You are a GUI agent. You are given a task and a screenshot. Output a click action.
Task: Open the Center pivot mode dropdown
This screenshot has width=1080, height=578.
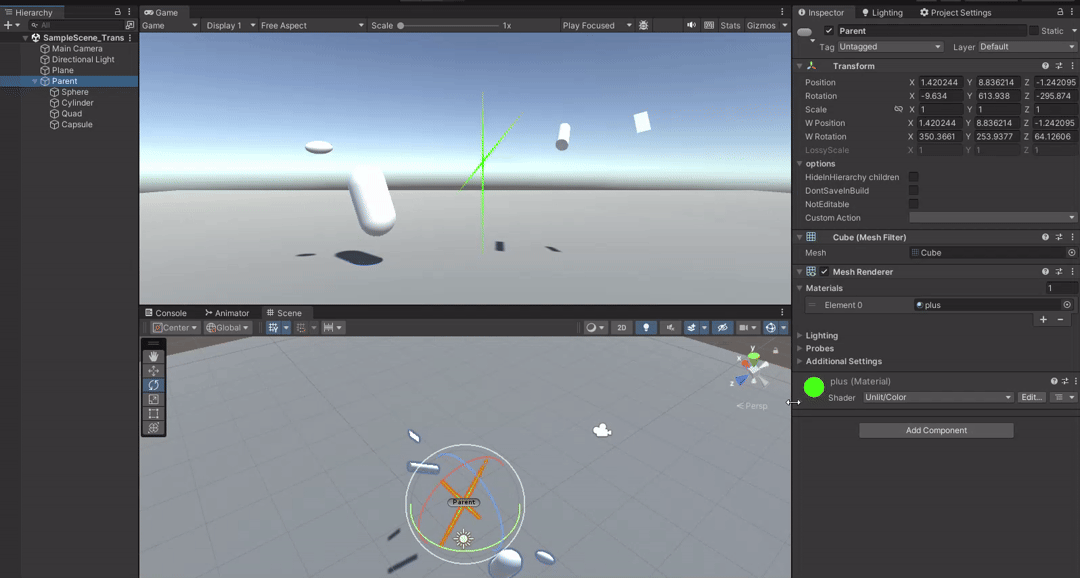point(175,328)
